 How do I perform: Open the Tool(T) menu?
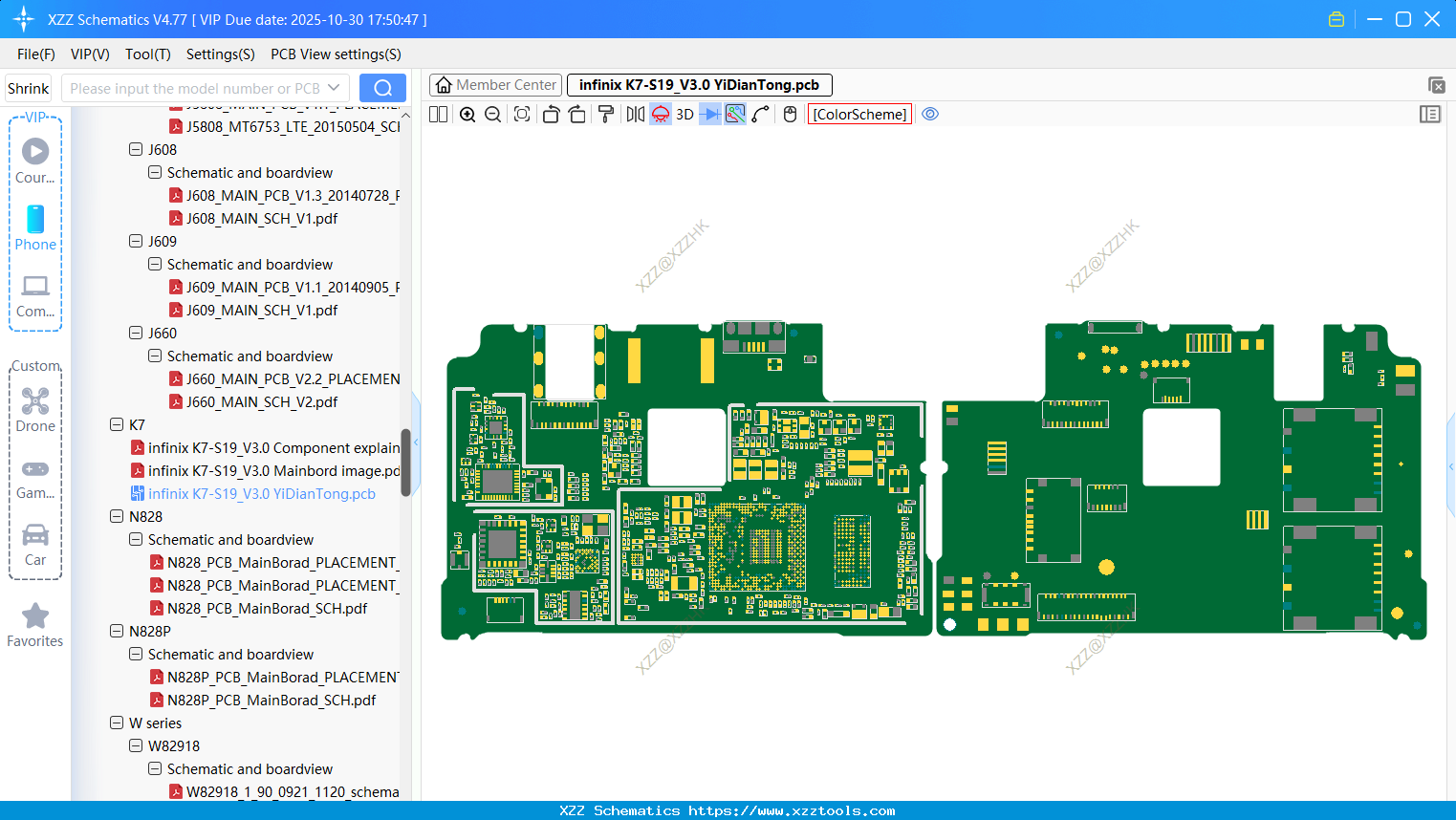tap(147, 54)
